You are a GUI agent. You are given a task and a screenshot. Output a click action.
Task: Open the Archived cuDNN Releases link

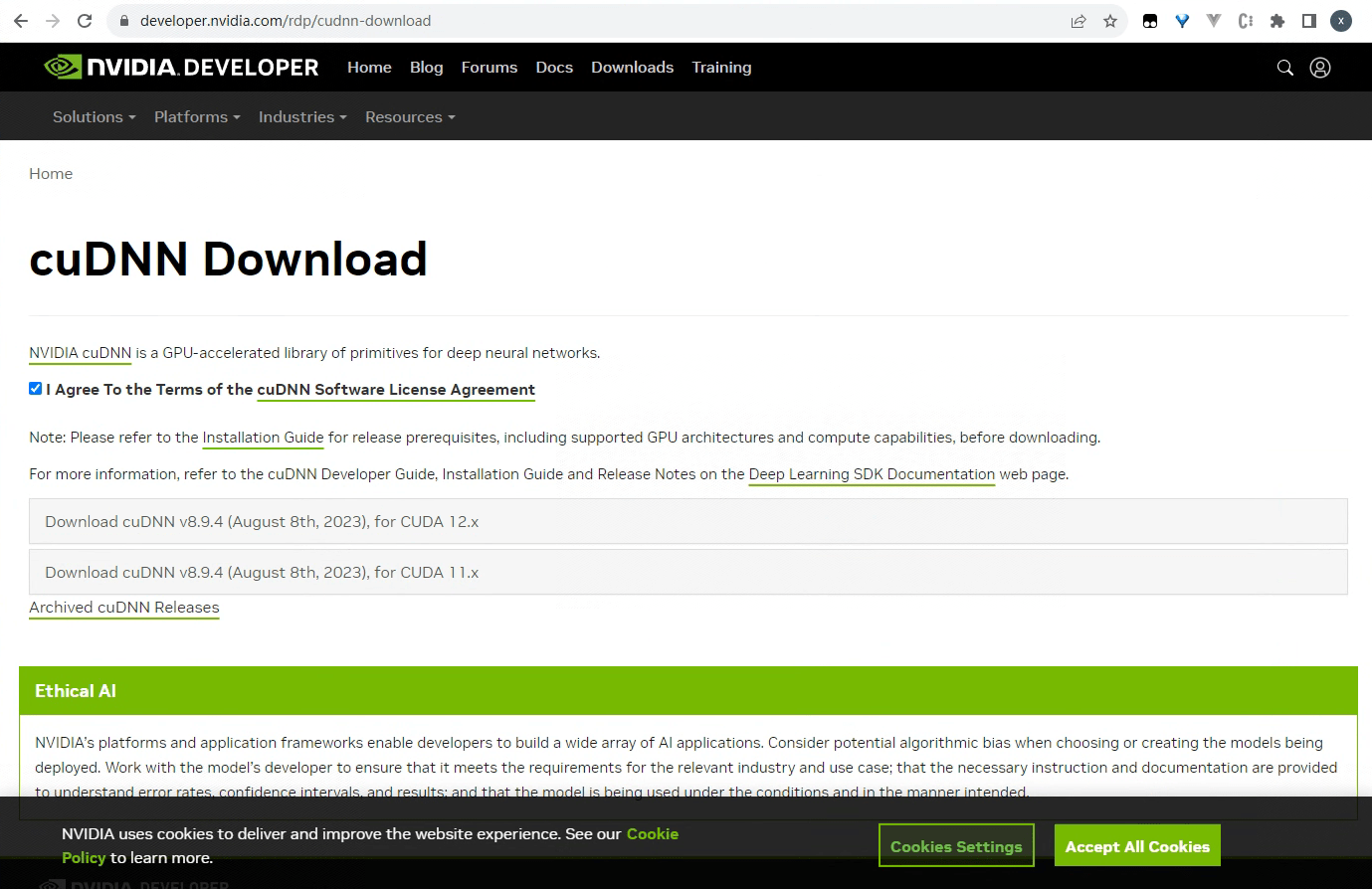coord(124,608)
